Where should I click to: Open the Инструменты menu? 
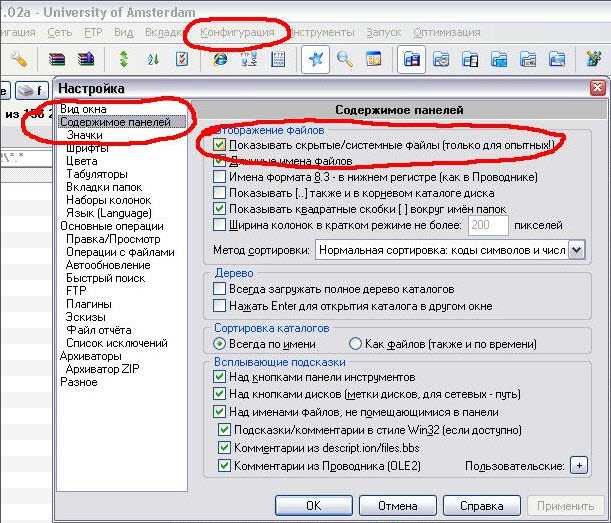click(x=318, y=32)
